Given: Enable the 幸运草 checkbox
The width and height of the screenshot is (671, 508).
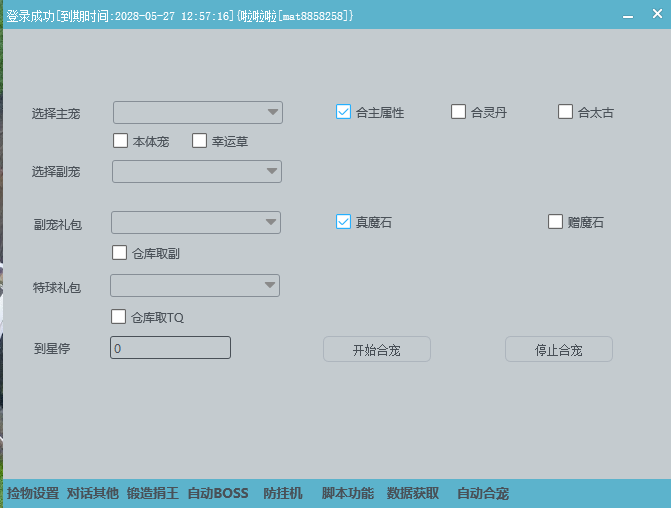Looking at the screenshot, I should point(199,141).
